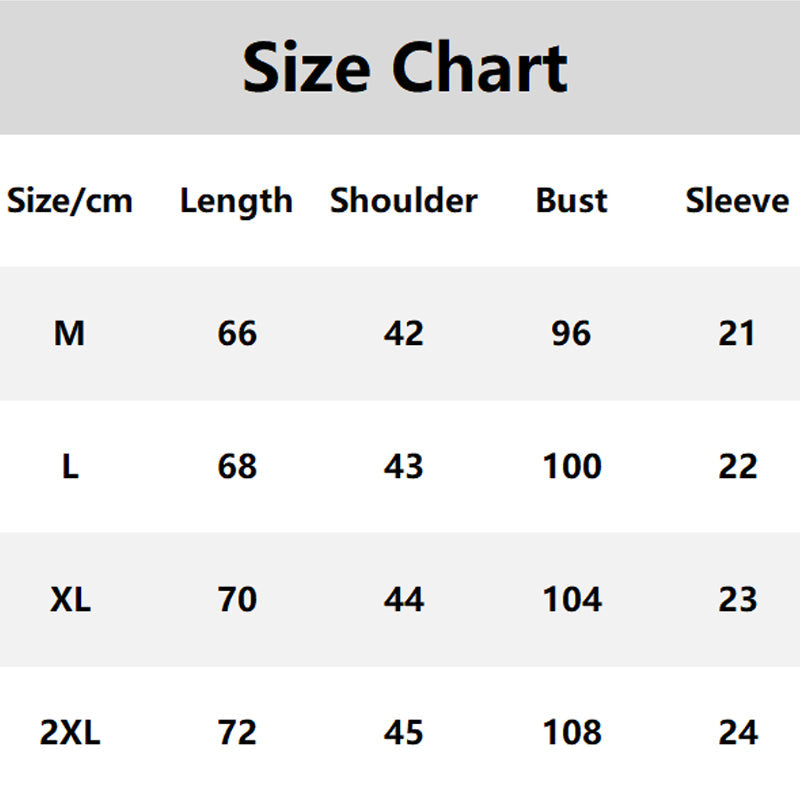This screenshot has width=800, height=800.
Task: Click the M size row label
Action: pyautogui.click(x=69, y=333)
